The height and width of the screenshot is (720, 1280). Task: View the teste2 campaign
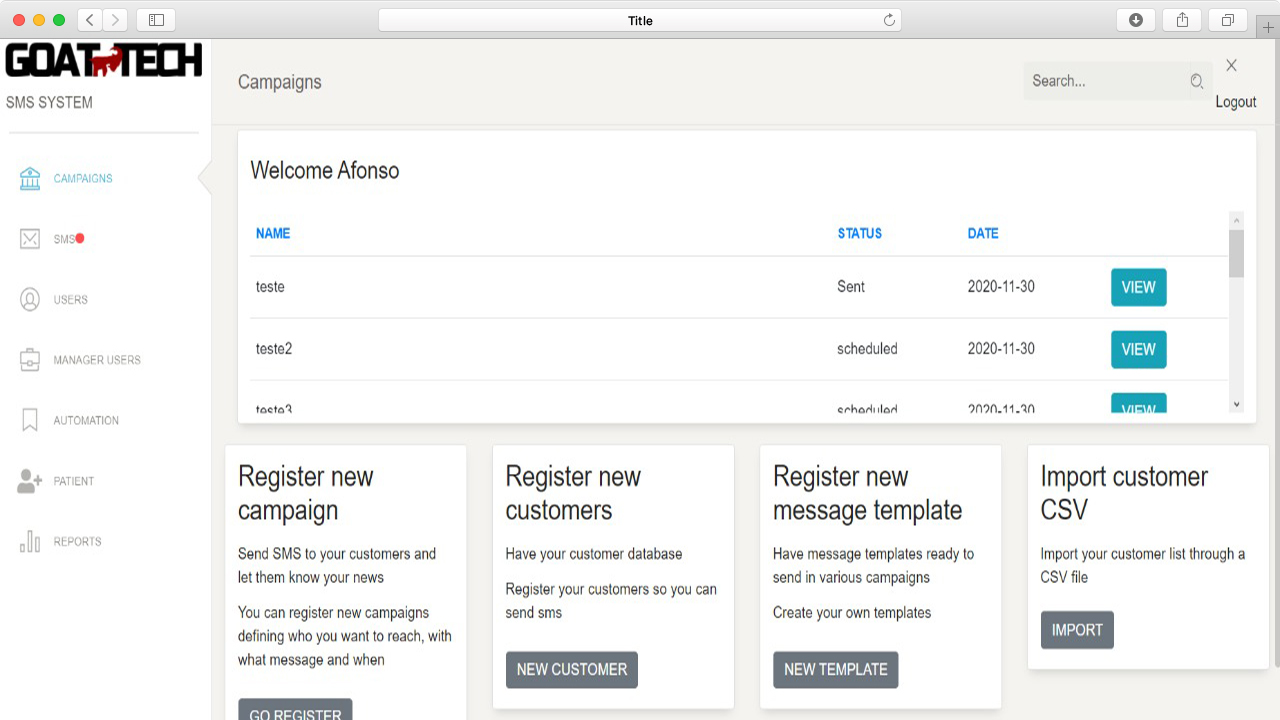pos(1138,350)
